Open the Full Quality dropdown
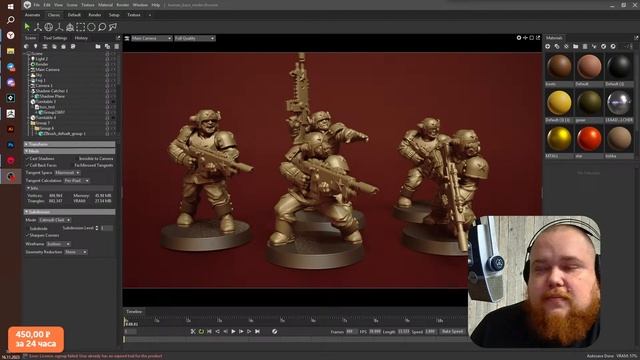The width and height of the screenshot is (640, 360). (x=195, y=38)
